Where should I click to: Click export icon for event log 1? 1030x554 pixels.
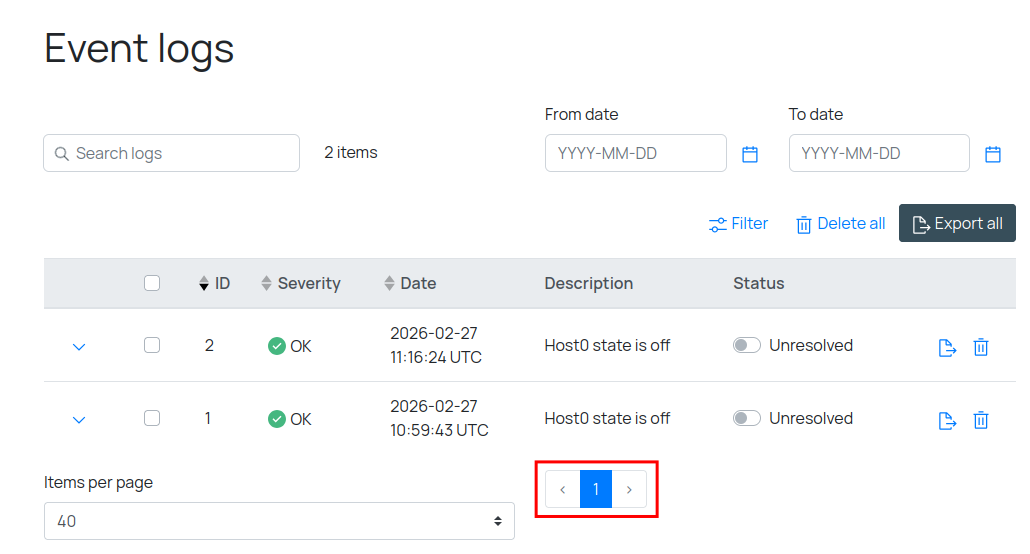[x=947, y=420]
